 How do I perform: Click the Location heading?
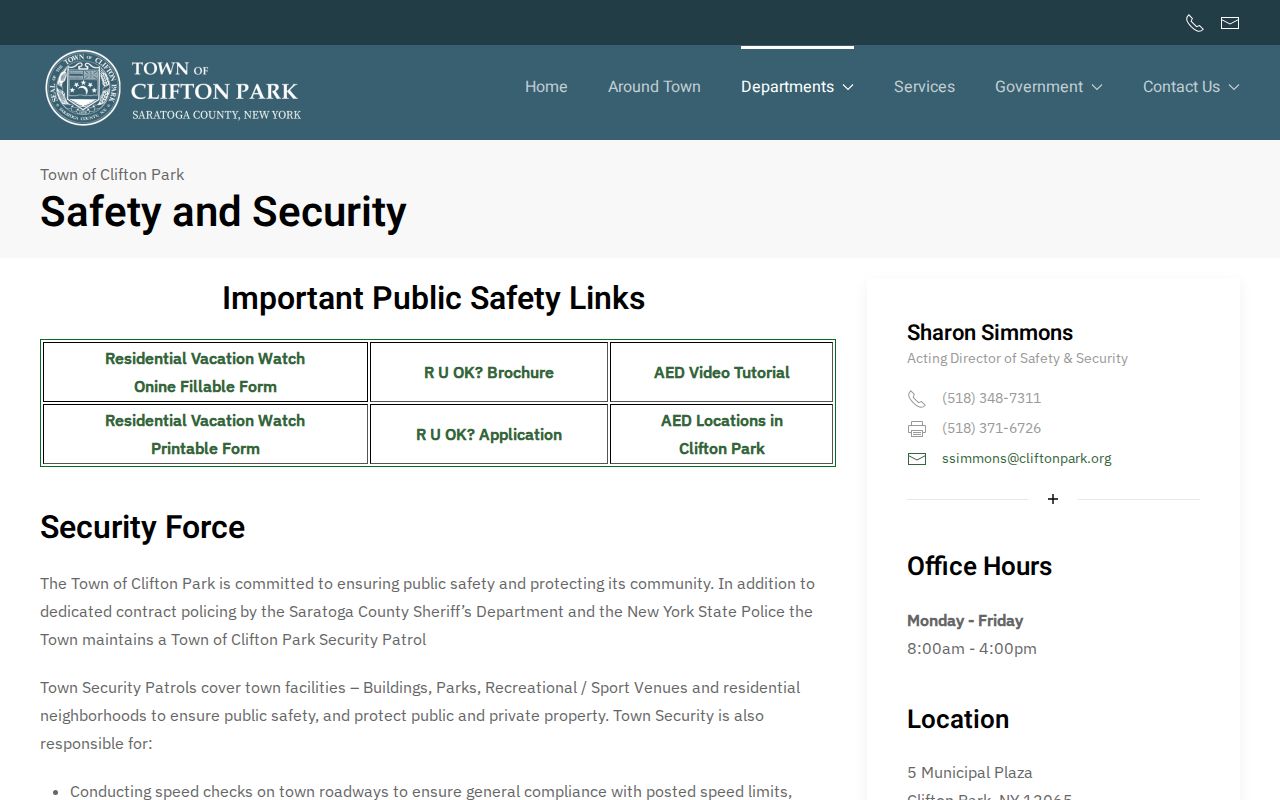[958, 719]
